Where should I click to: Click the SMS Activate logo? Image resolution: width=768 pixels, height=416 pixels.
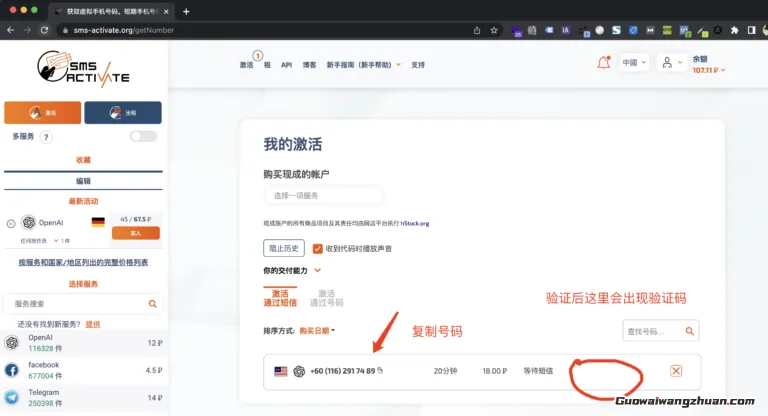83,69
